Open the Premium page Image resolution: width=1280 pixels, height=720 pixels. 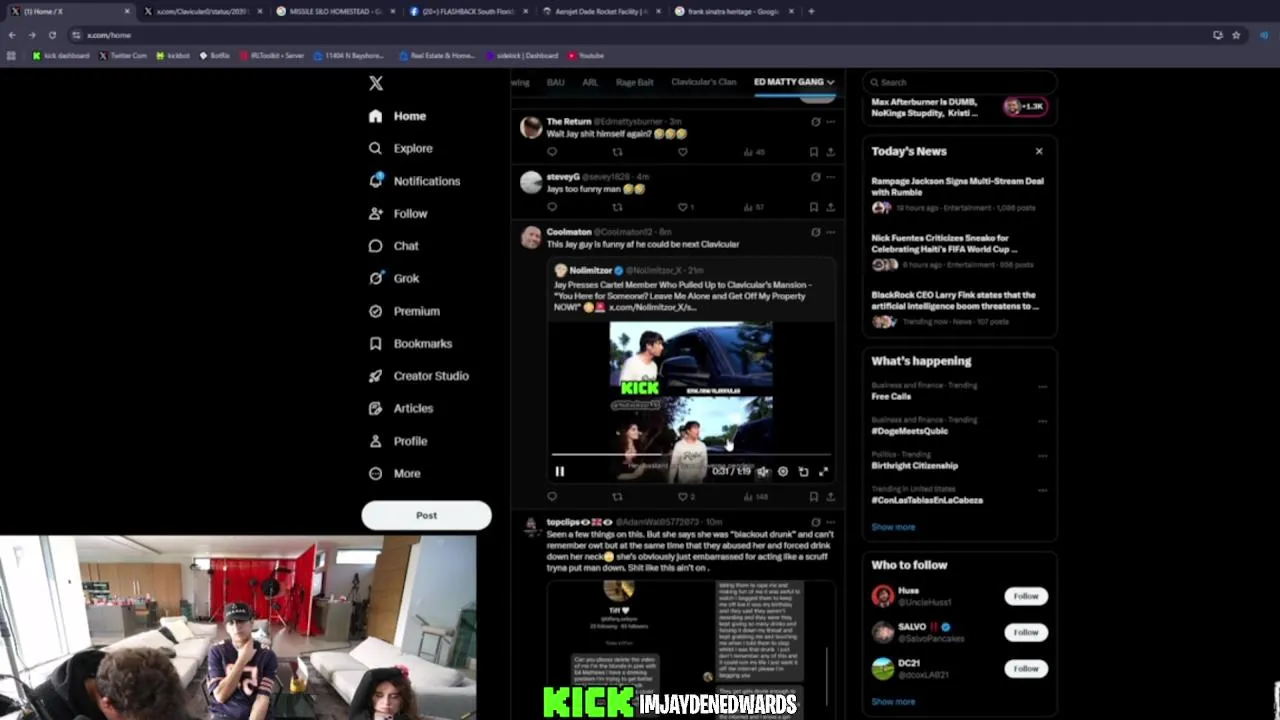pyautogui.click(x=404, y=311)
